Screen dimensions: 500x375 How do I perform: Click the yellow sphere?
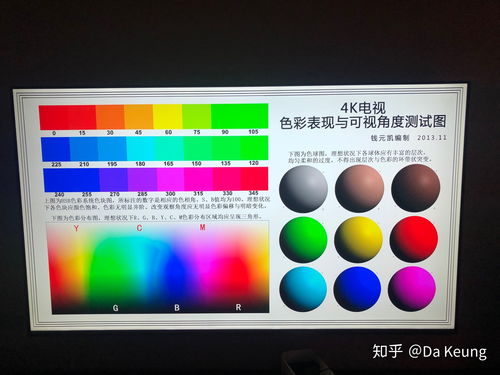(x=358, y=239)
